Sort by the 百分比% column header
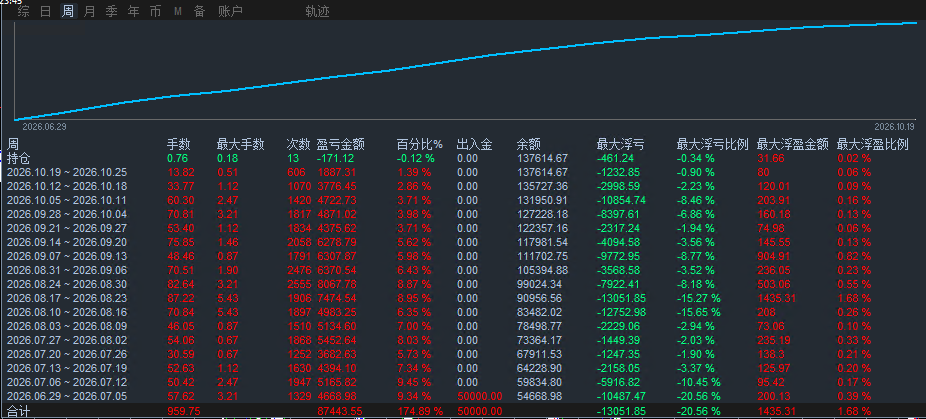The image size is (926, 419). (419, 144)
